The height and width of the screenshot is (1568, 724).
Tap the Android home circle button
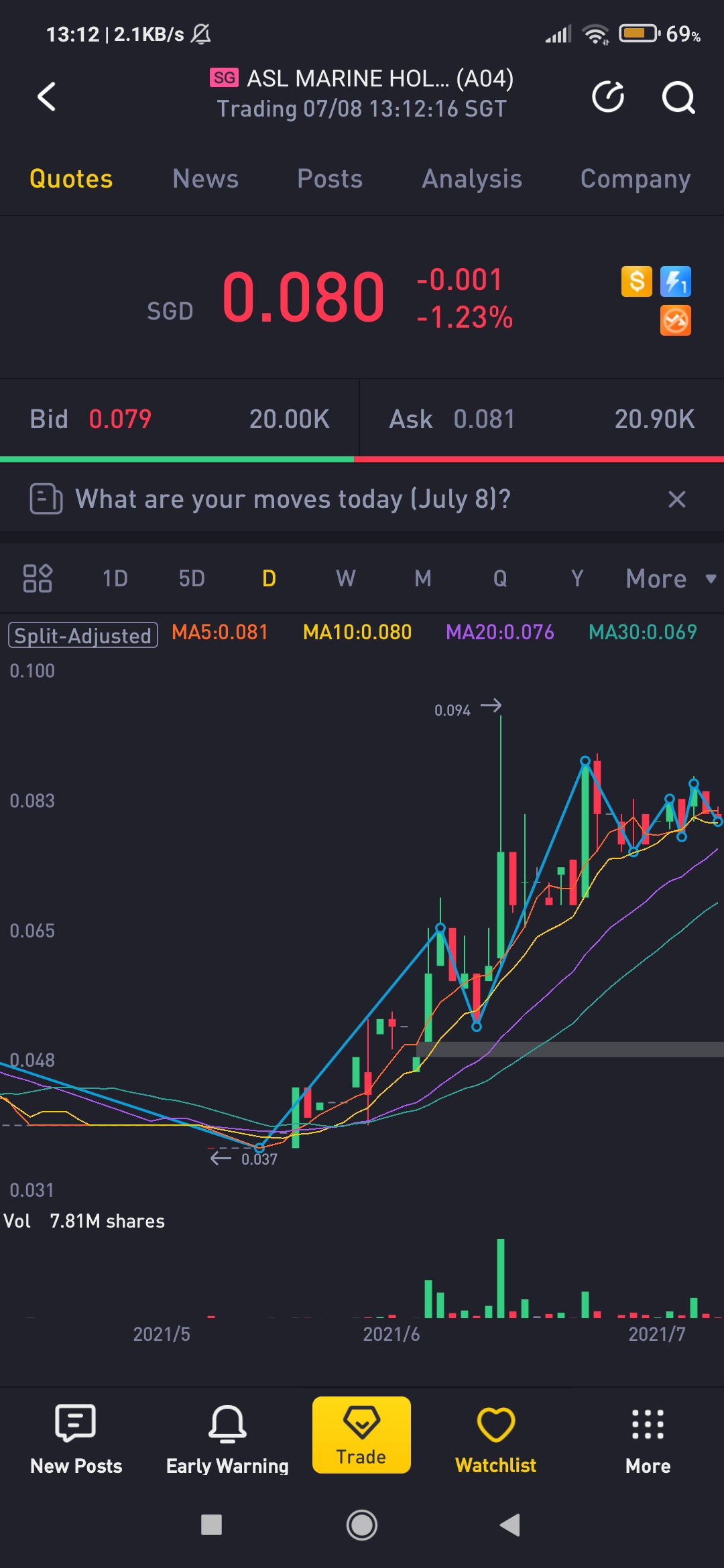362,1525
